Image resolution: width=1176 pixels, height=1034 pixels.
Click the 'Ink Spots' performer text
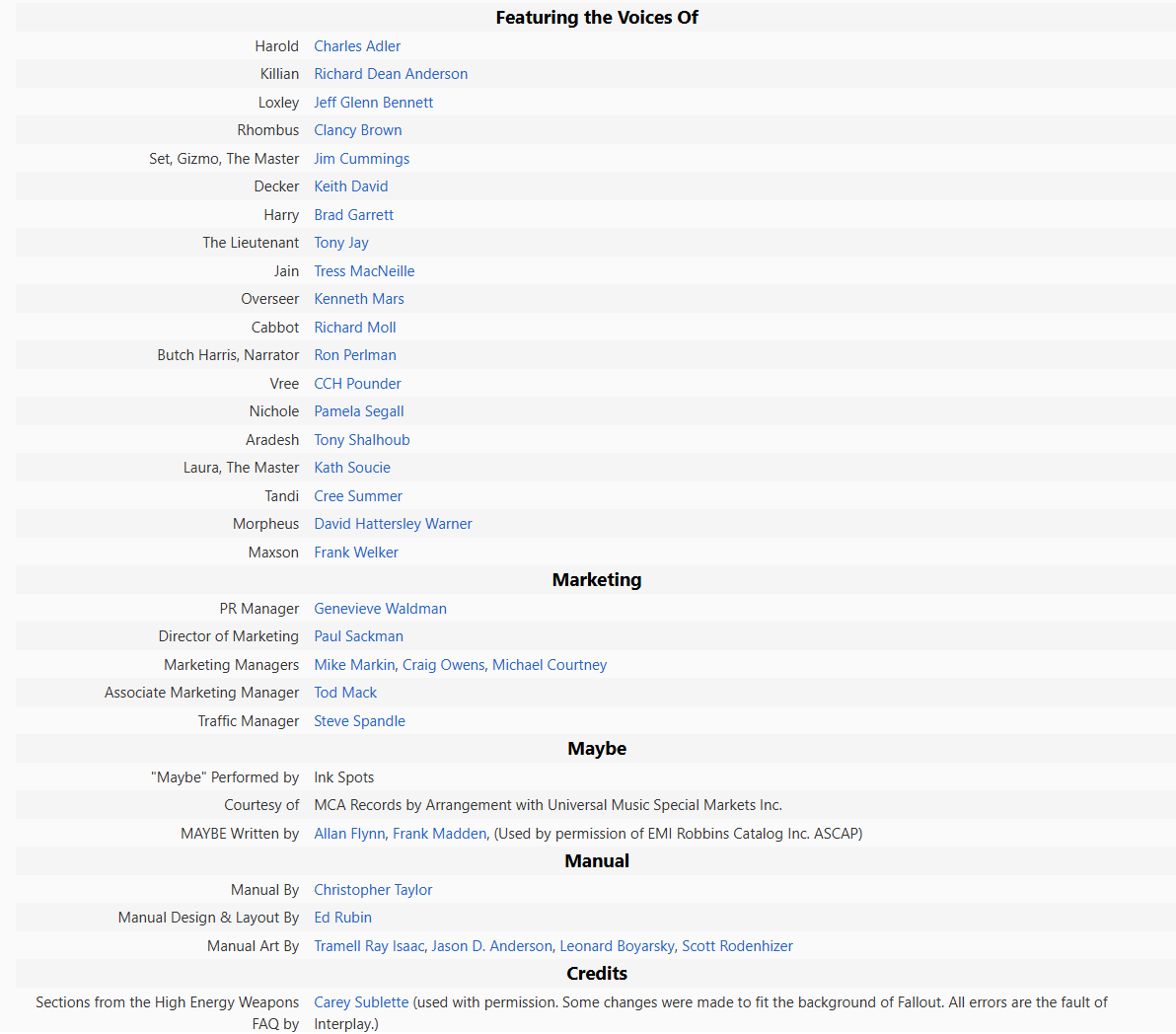344,777
